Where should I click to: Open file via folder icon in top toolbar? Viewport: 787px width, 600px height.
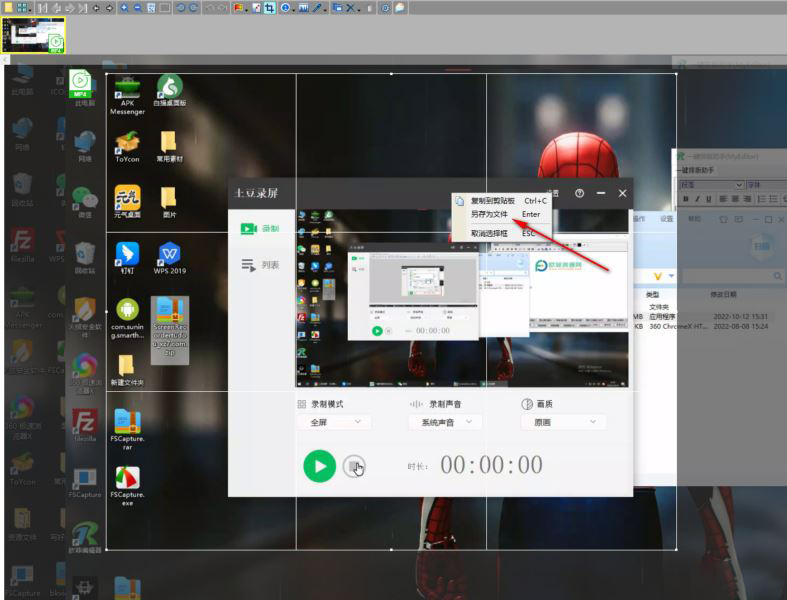(x=8, y=8)
